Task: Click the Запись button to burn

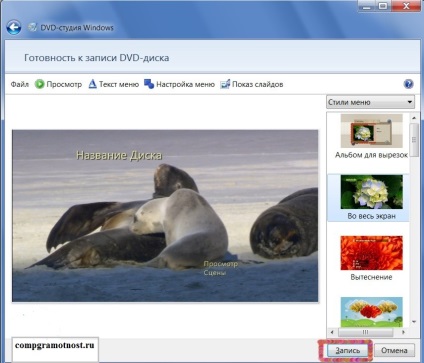Action: [348, 350]
